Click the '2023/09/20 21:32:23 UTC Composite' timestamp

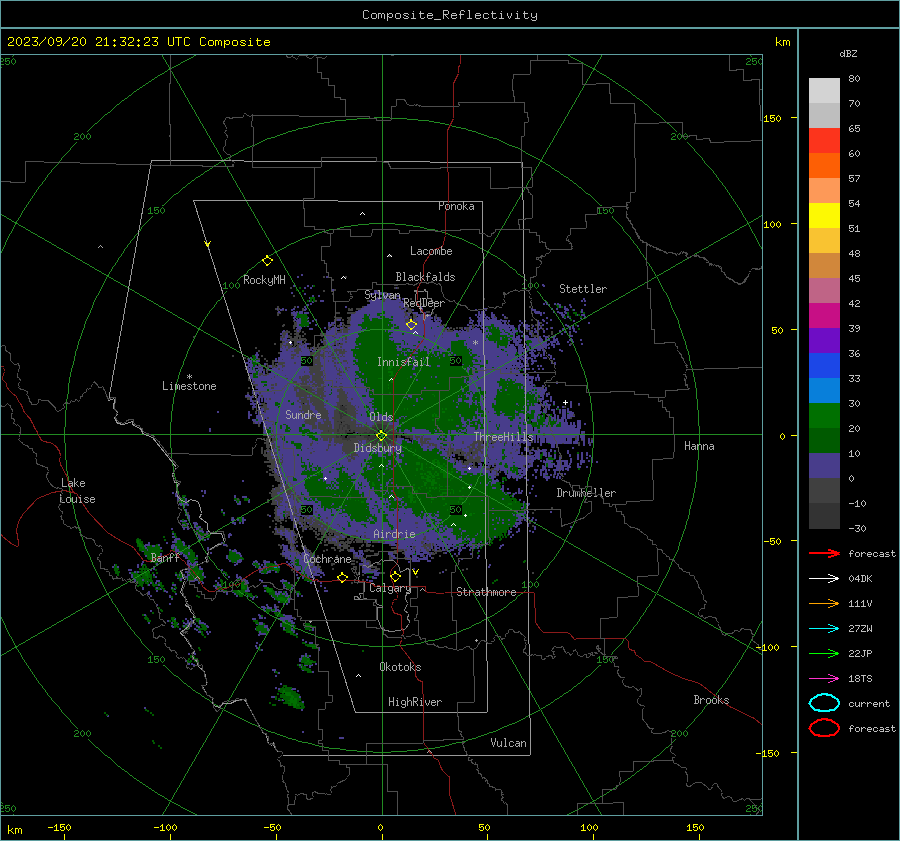[x=138, y=42]
